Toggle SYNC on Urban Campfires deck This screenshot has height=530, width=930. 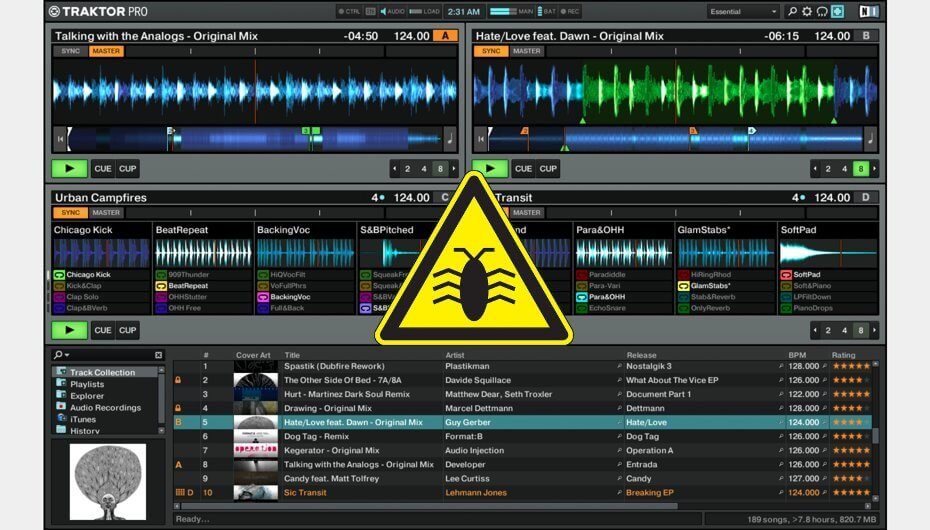pos(71,212)
